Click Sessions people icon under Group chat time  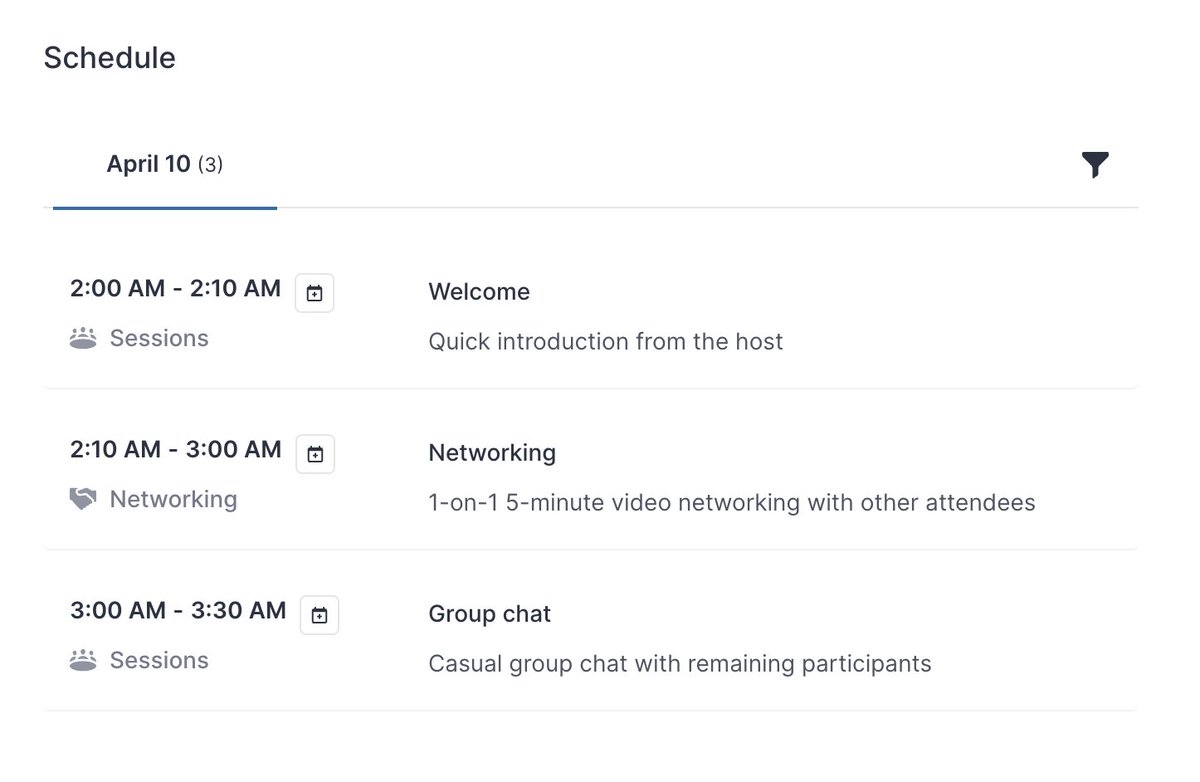[83, 661]
